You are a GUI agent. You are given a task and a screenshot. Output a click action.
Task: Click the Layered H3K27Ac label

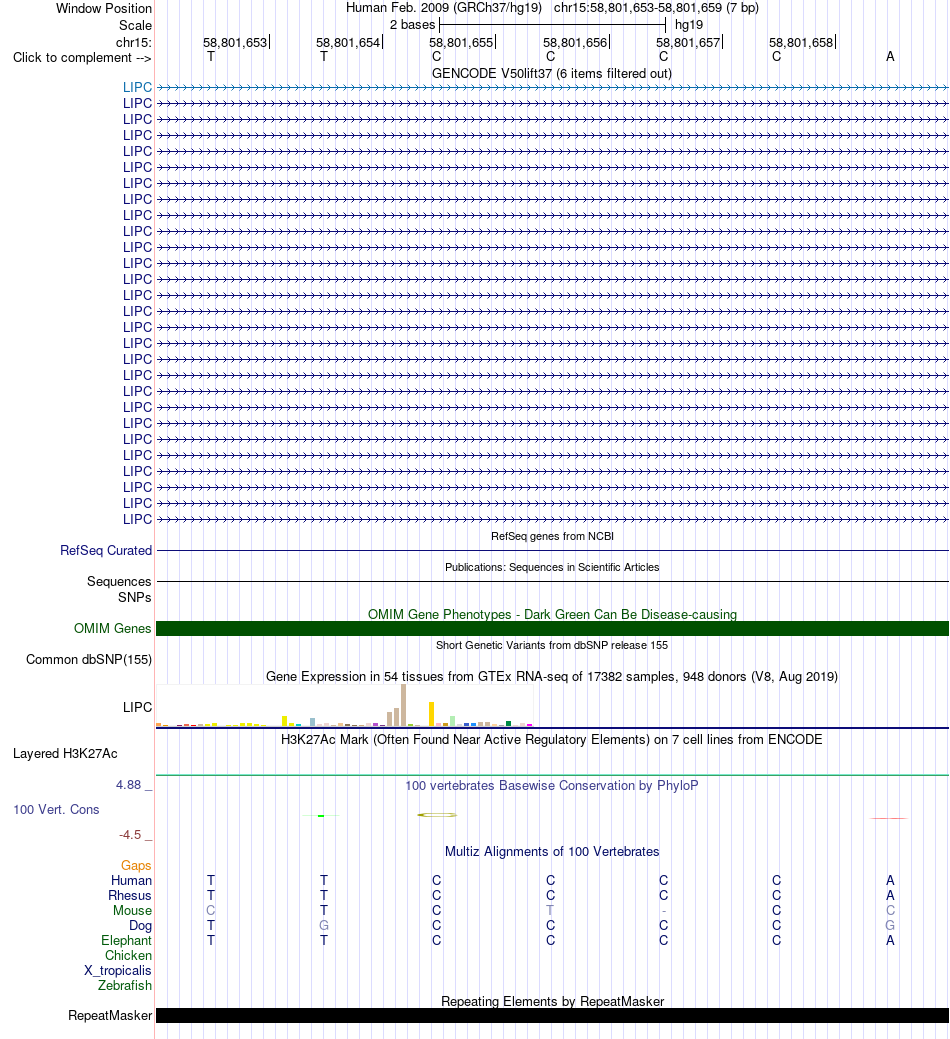click(65, 754)
